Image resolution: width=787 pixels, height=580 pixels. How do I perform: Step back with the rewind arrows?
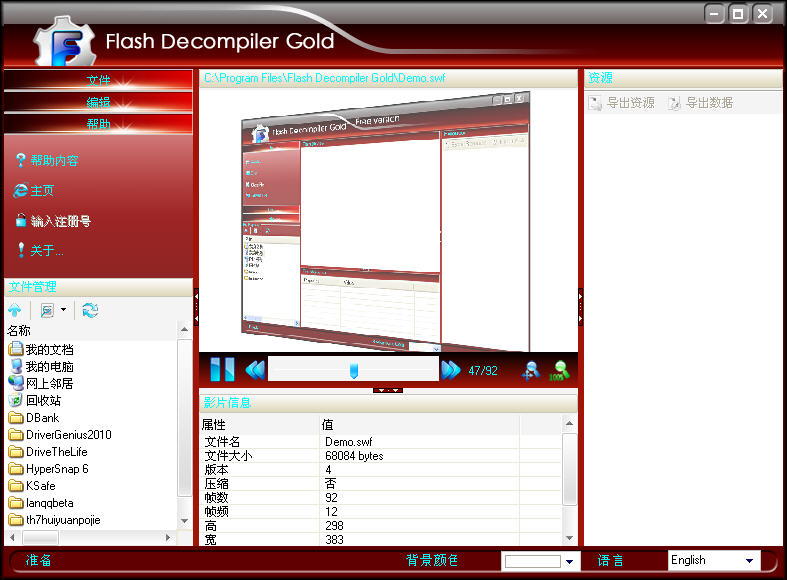tap(255, 370)
